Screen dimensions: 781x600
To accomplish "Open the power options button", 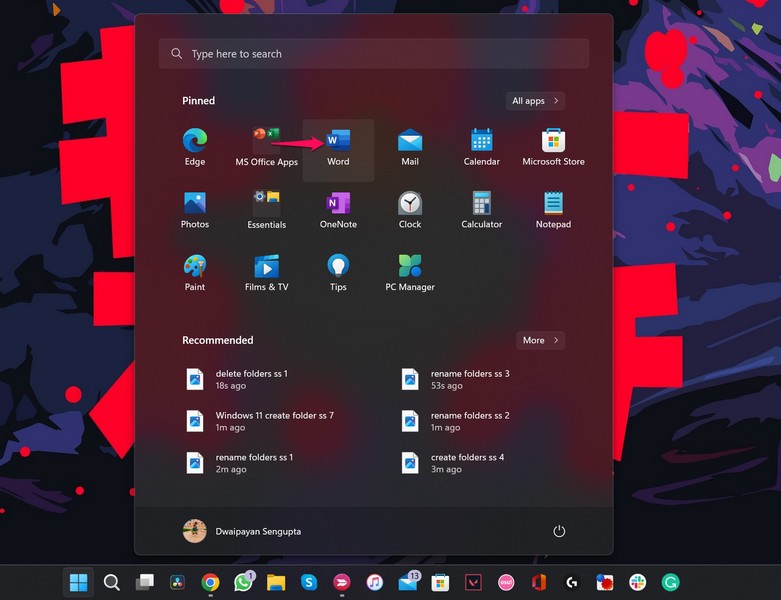I will coord(559,531).
